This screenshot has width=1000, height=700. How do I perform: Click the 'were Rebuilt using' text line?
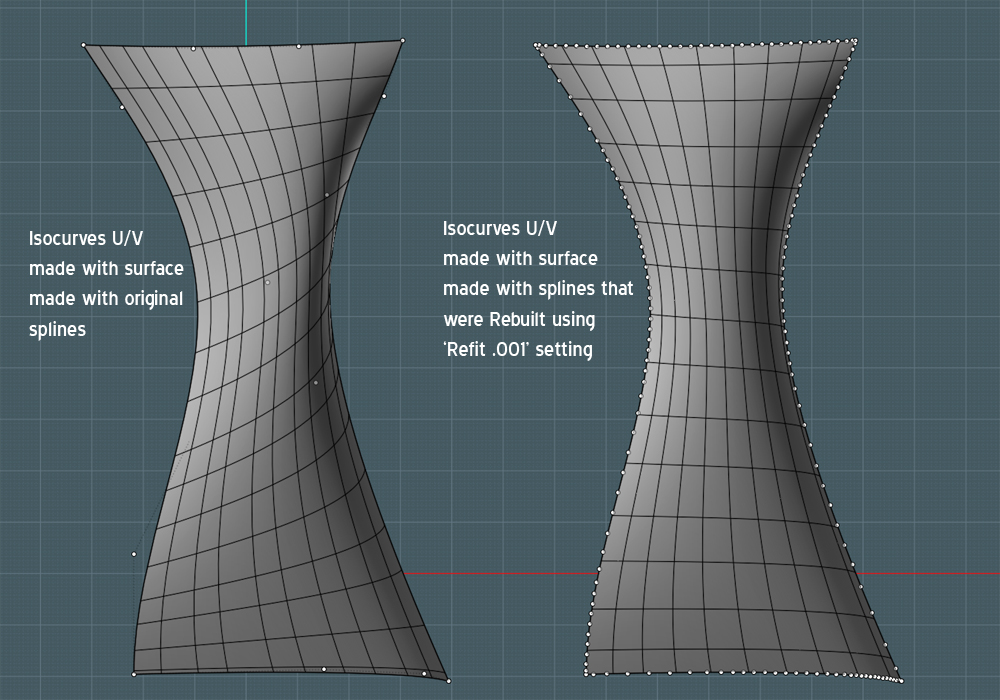[519, 319]
